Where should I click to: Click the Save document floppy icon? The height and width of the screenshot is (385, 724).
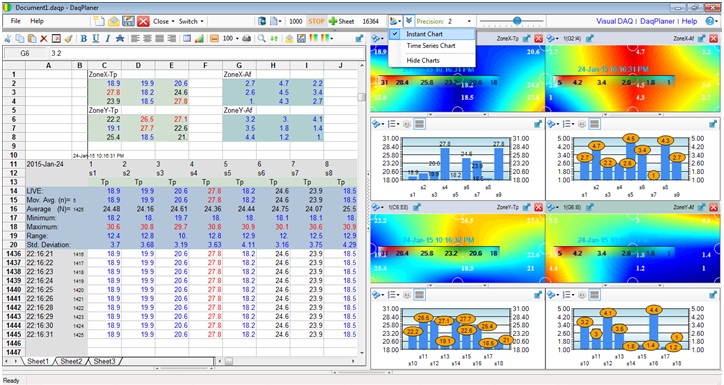coord(128,21)
